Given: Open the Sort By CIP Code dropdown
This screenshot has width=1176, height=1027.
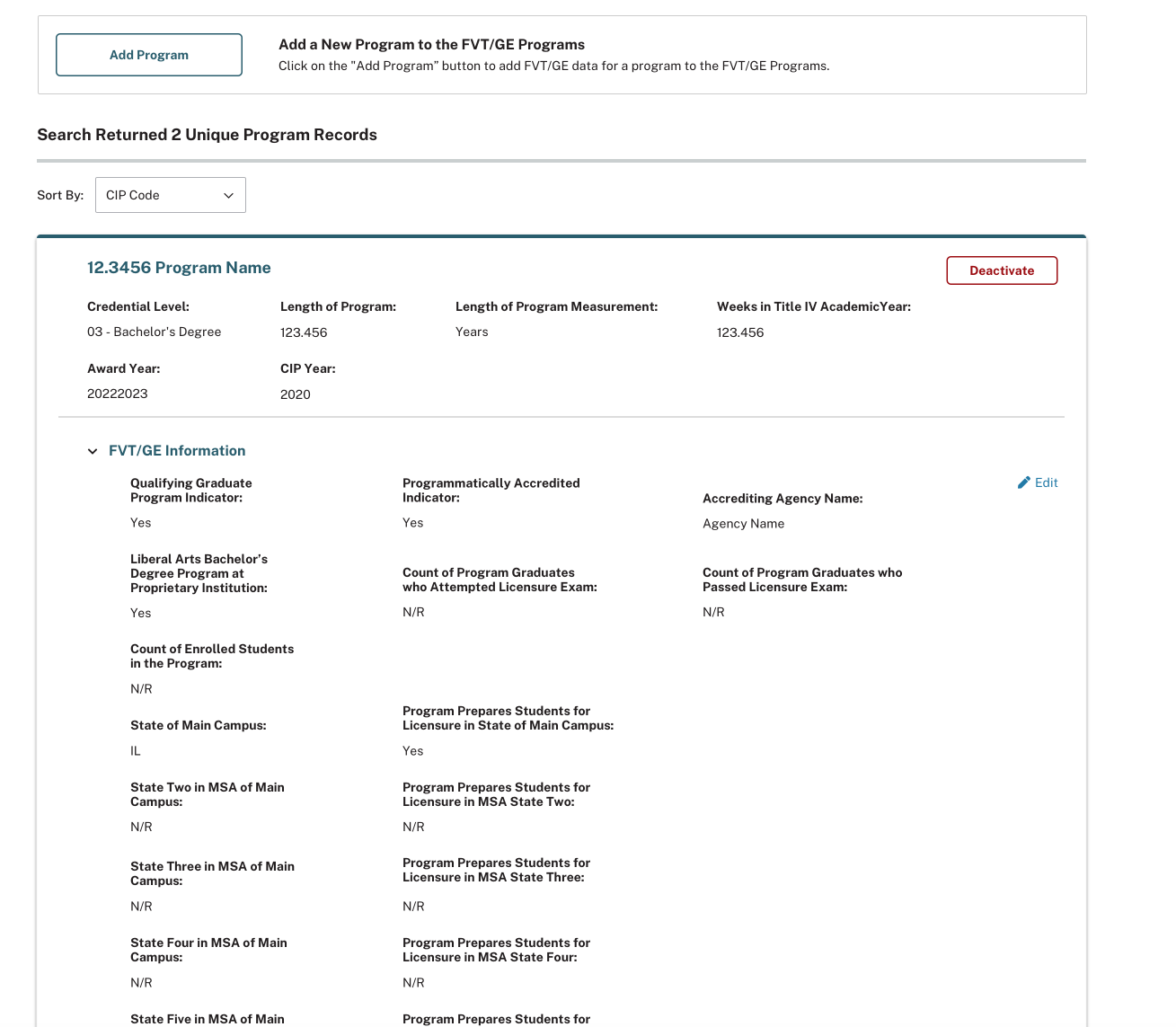Looking at the screenshot, I should click(x=170, y=195).
